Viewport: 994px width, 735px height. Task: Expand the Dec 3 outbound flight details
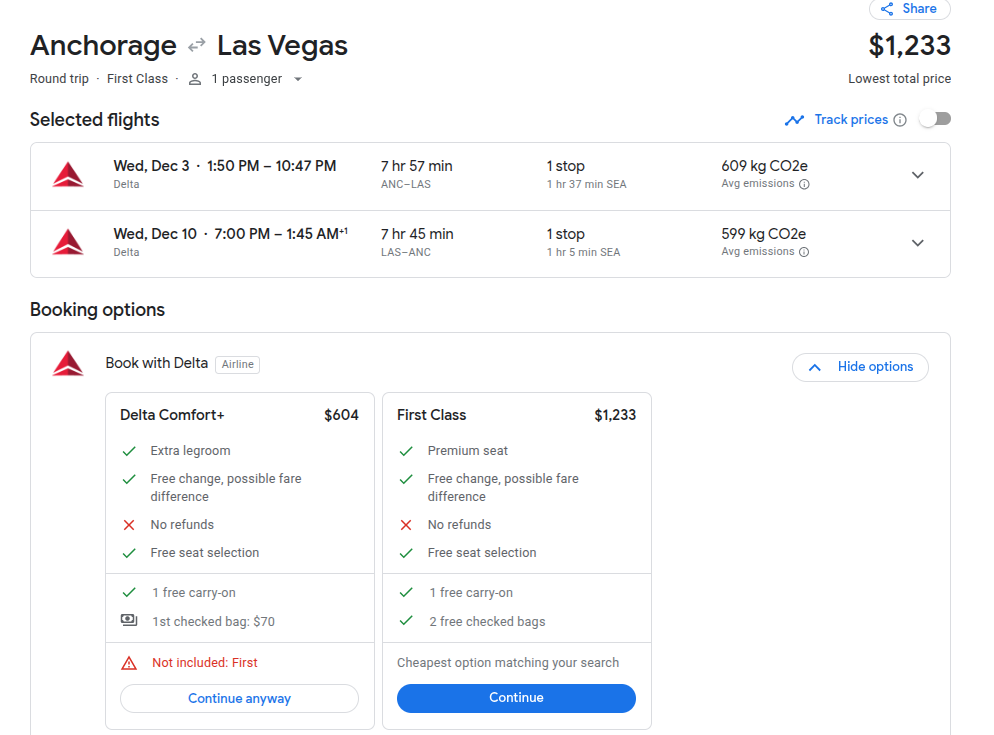pyautogui.click(x=917, y=175)
